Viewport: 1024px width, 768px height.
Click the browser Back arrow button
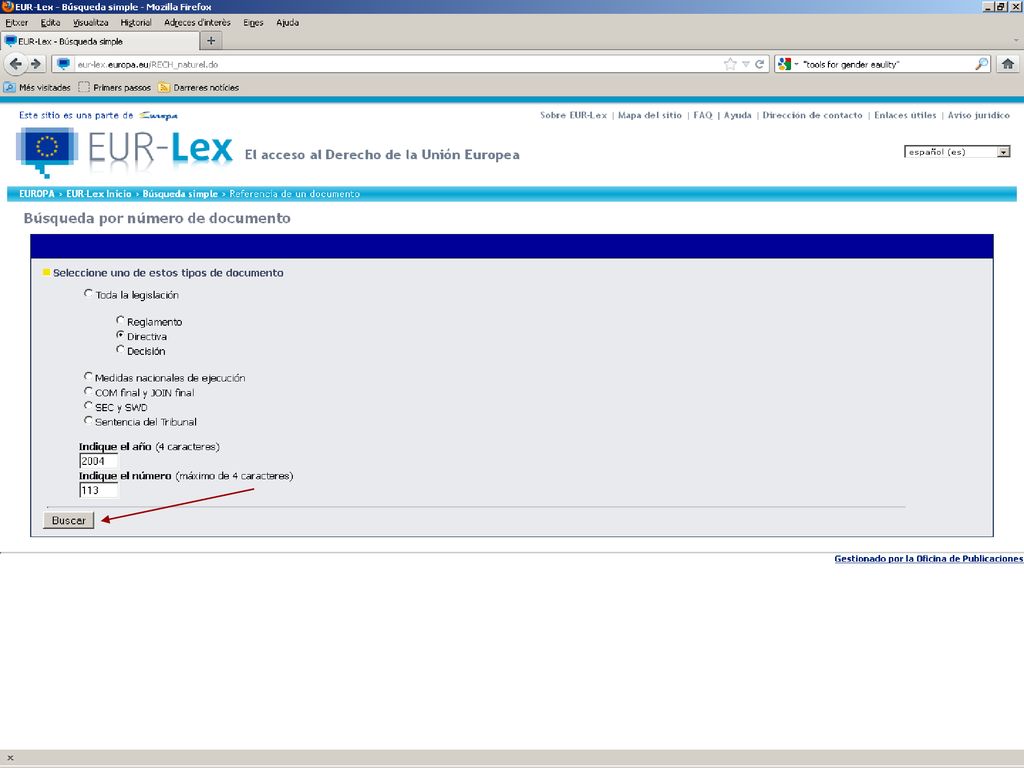coord(16,64)
